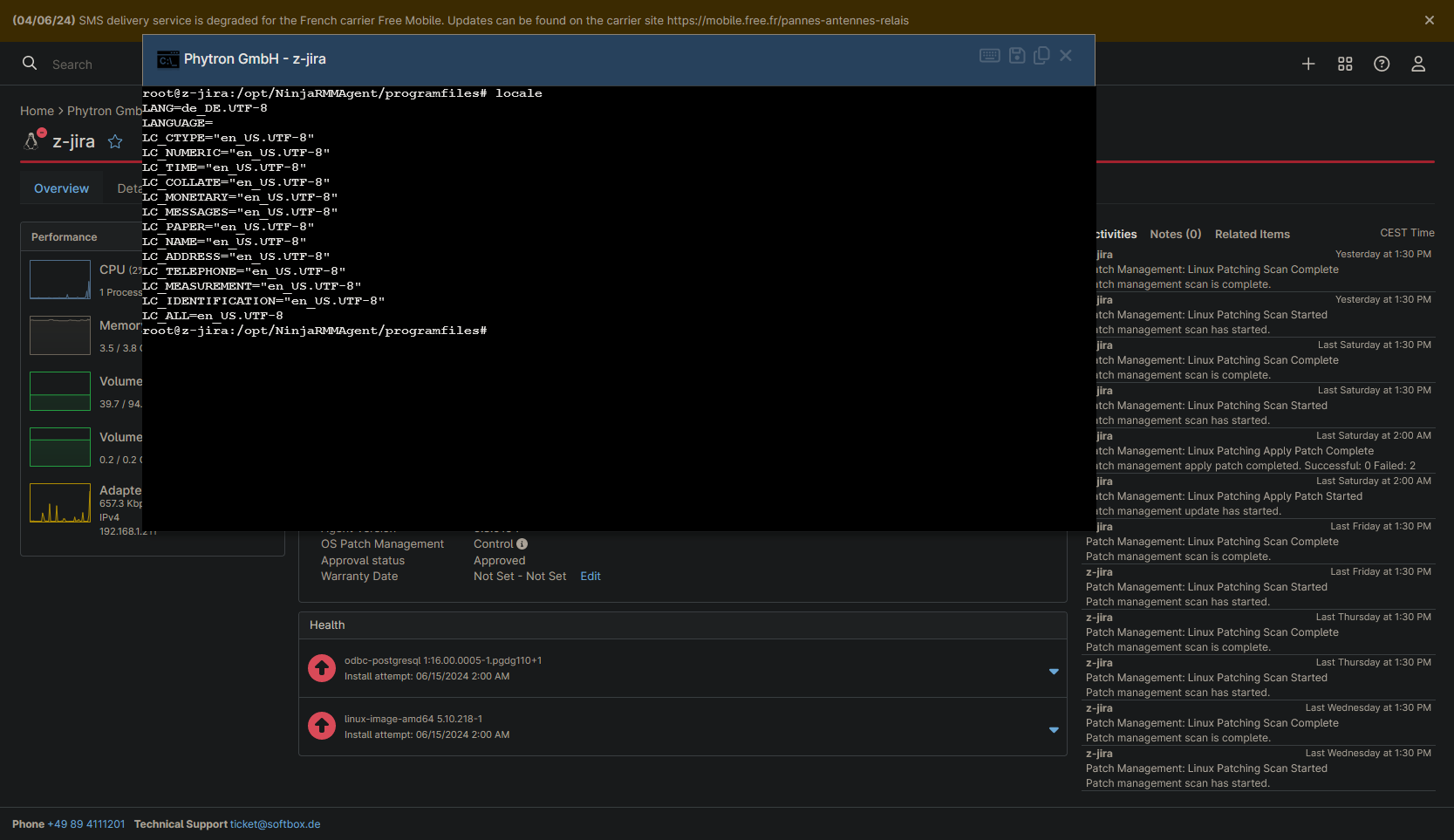Image resolution: width=1454 pixels, height=840 pixels.
Task: Click the ticket@softbox.de support email
Action: point(275,824)
